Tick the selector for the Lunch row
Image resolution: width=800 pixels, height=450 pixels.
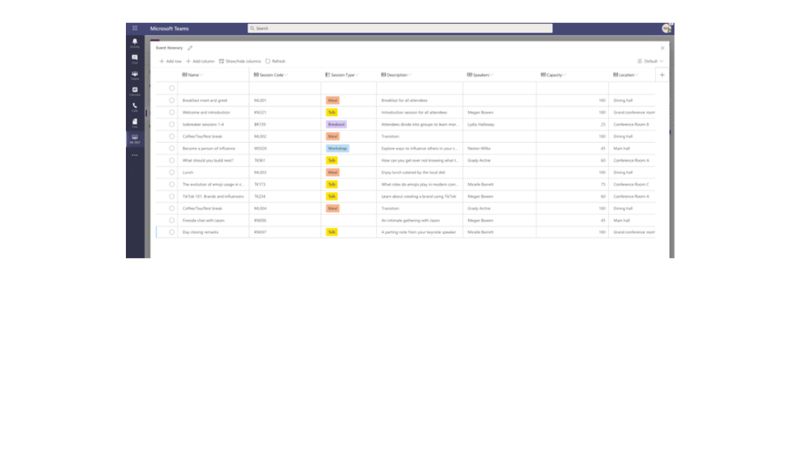171,172
